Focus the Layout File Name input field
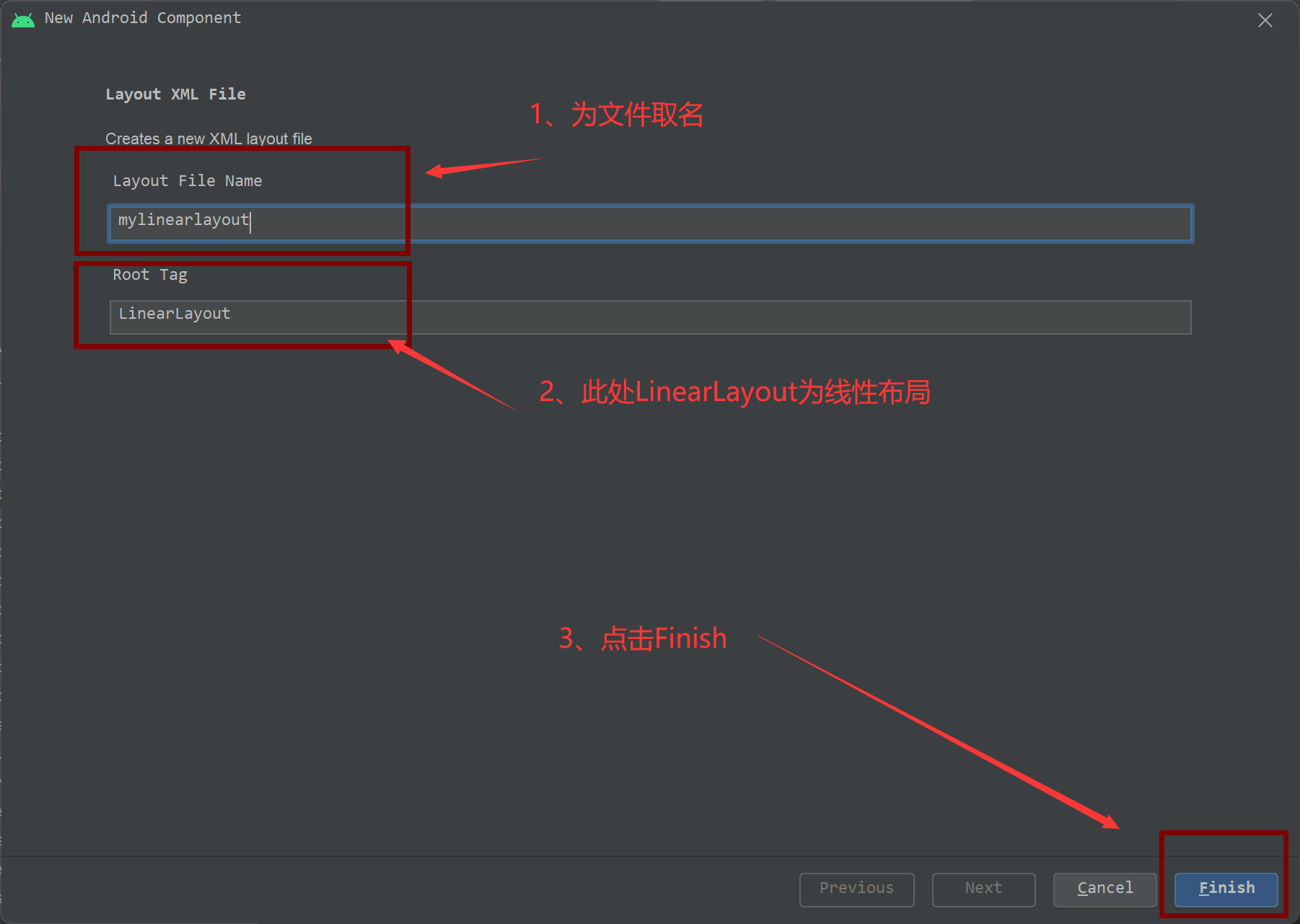The image size is (1300, 924). pyautogui.click(x=650, y=223)
